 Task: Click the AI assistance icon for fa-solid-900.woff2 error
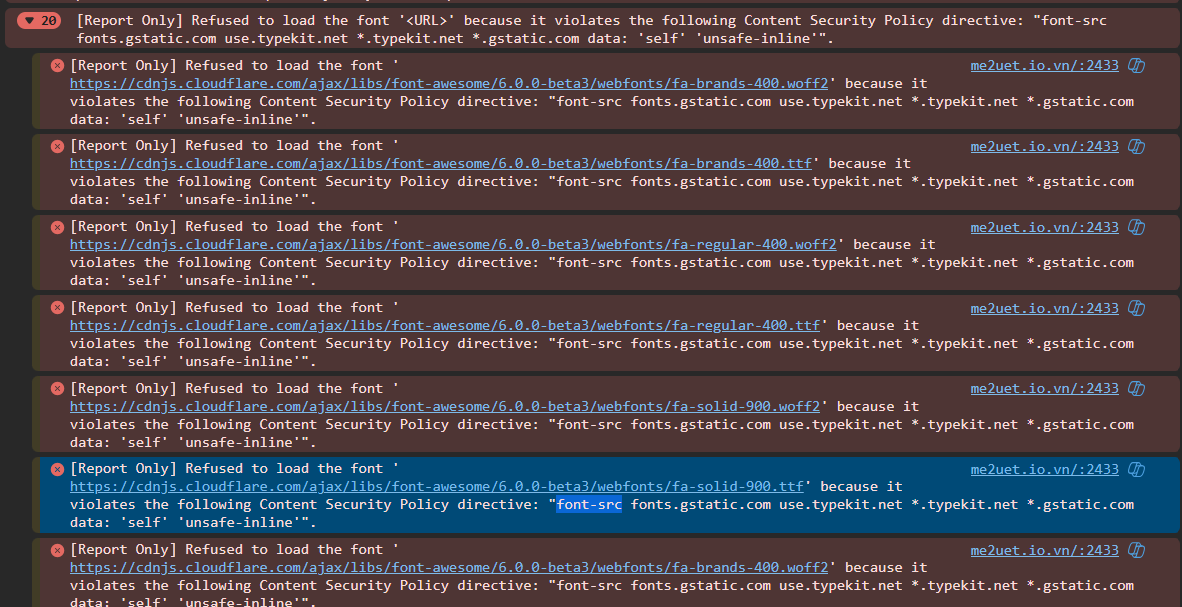(x=1136, y=388)
